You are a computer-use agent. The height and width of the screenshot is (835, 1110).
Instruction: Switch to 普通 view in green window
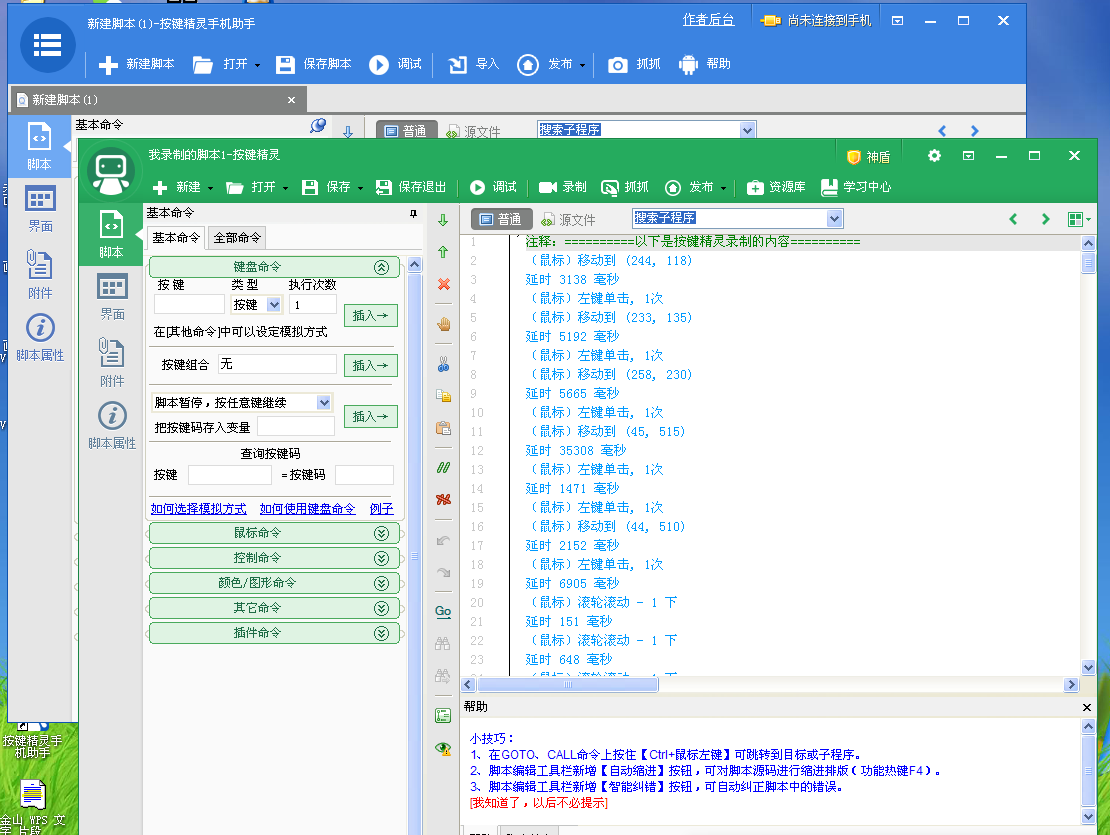point(500,219)
